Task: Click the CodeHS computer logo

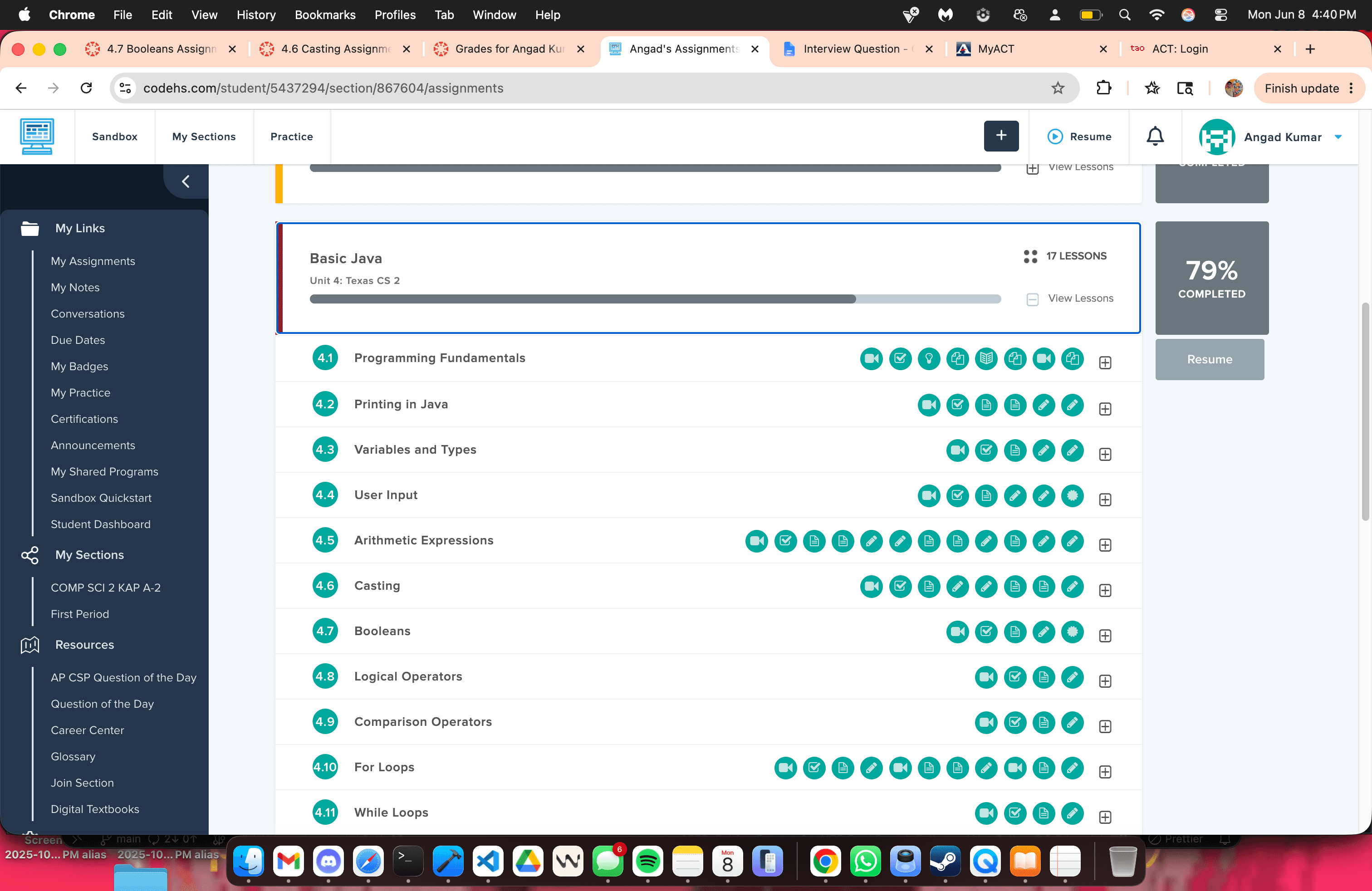Action: tap(37, 137)
